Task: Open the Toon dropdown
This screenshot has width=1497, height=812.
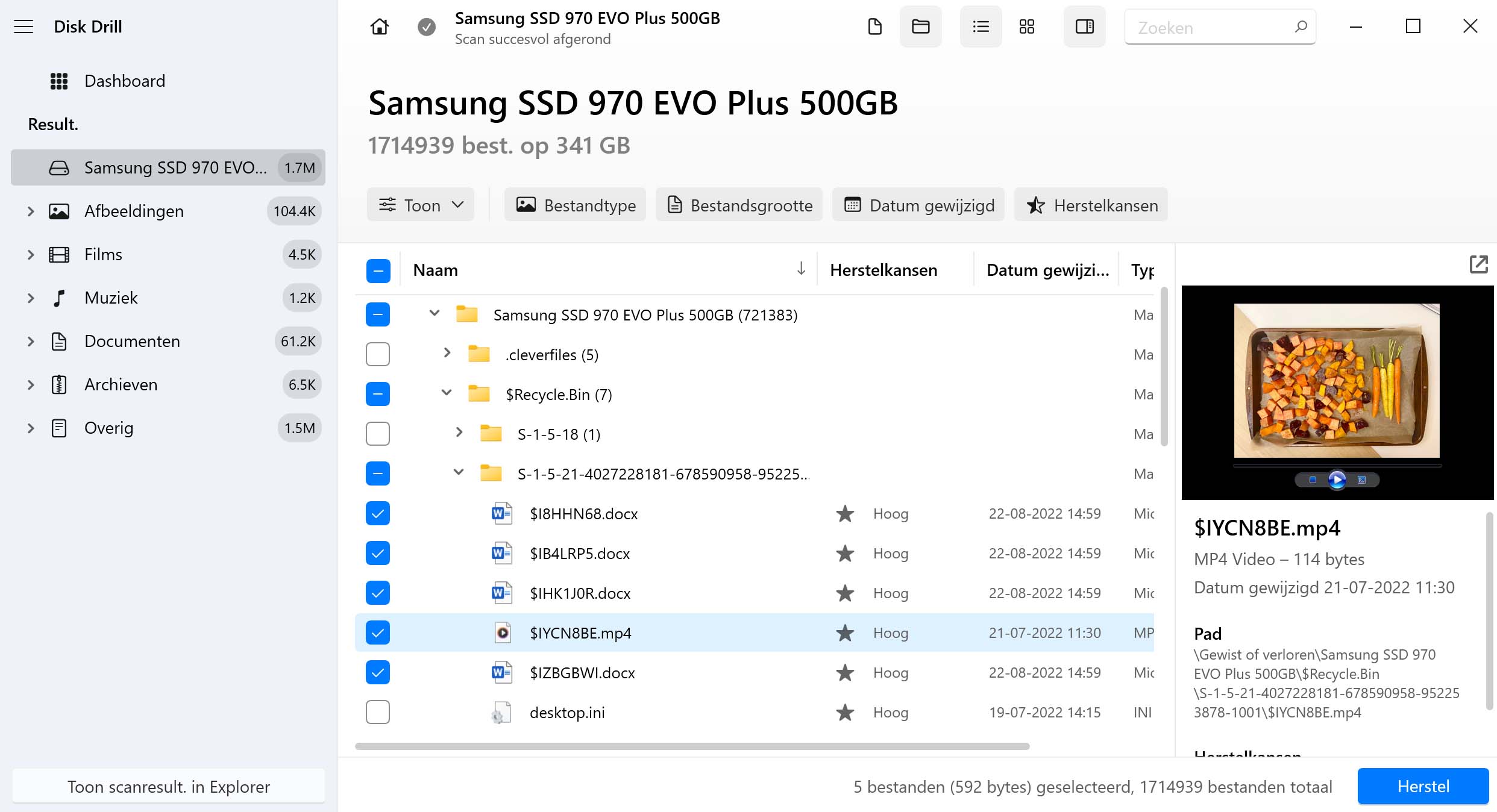Action: (x=421, y=205)
